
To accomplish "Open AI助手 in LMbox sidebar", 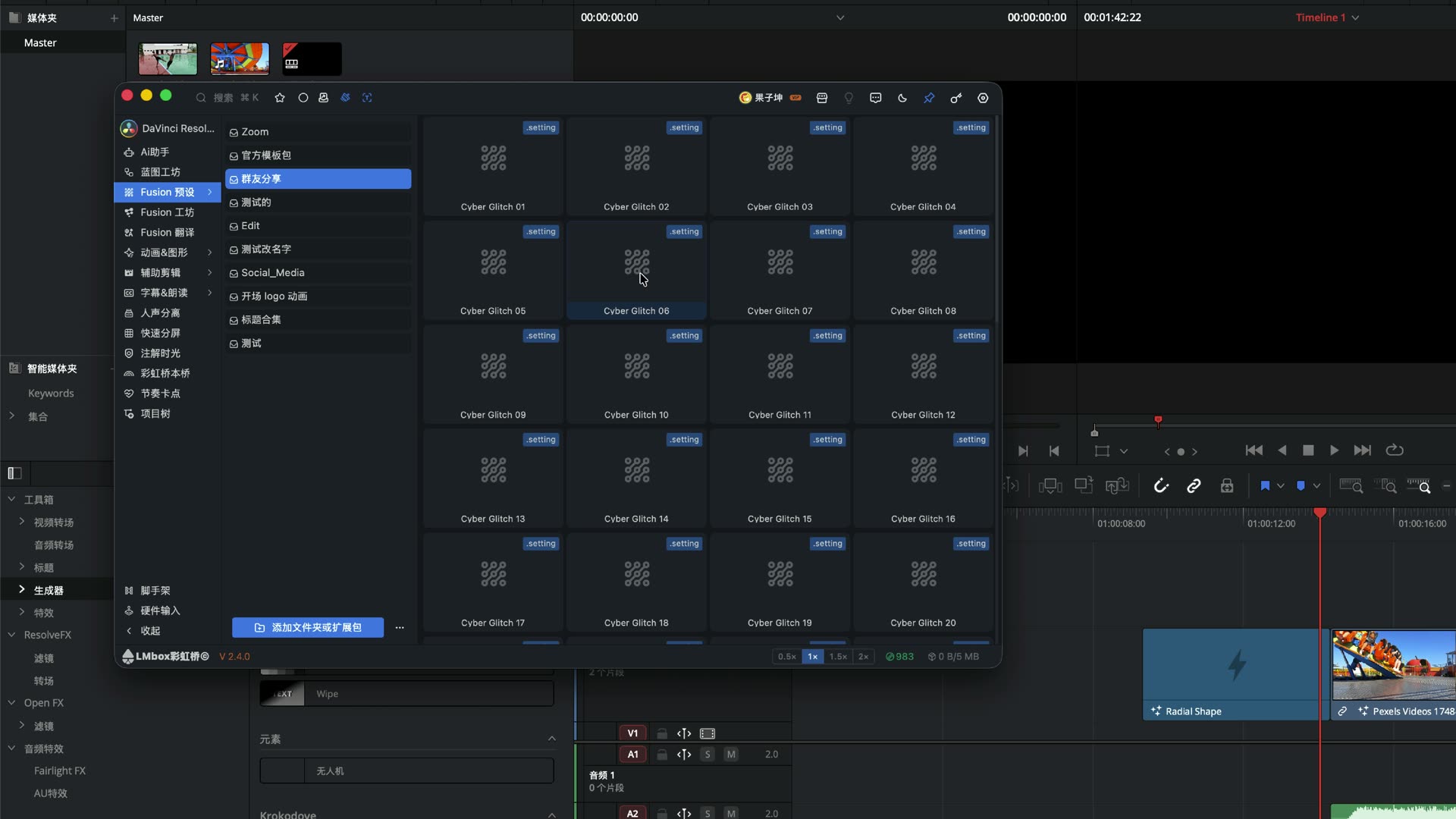I will coord(168,152).
